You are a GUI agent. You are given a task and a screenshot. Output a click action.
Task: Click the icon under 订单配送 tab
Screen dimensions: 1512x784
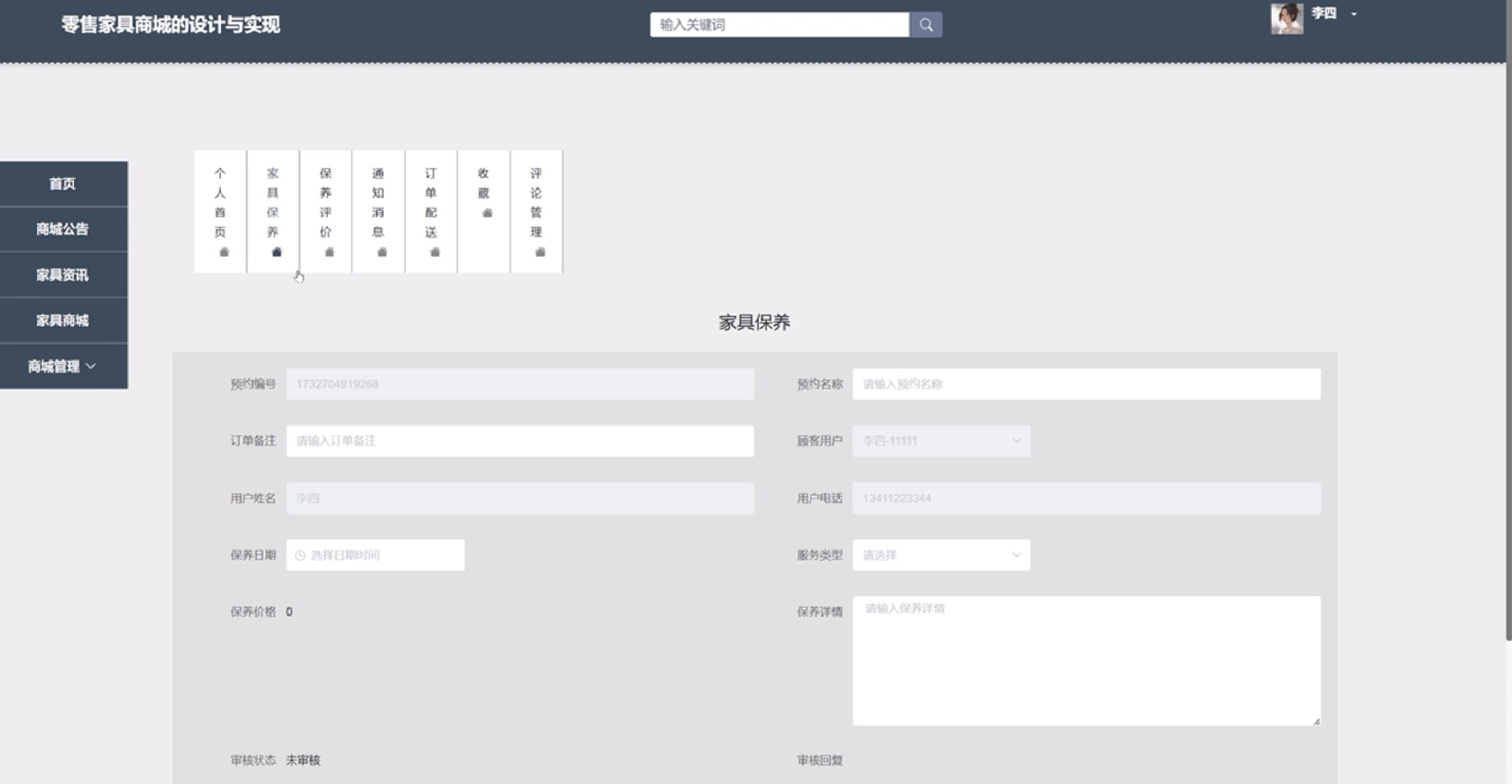(x=434, y=252)
